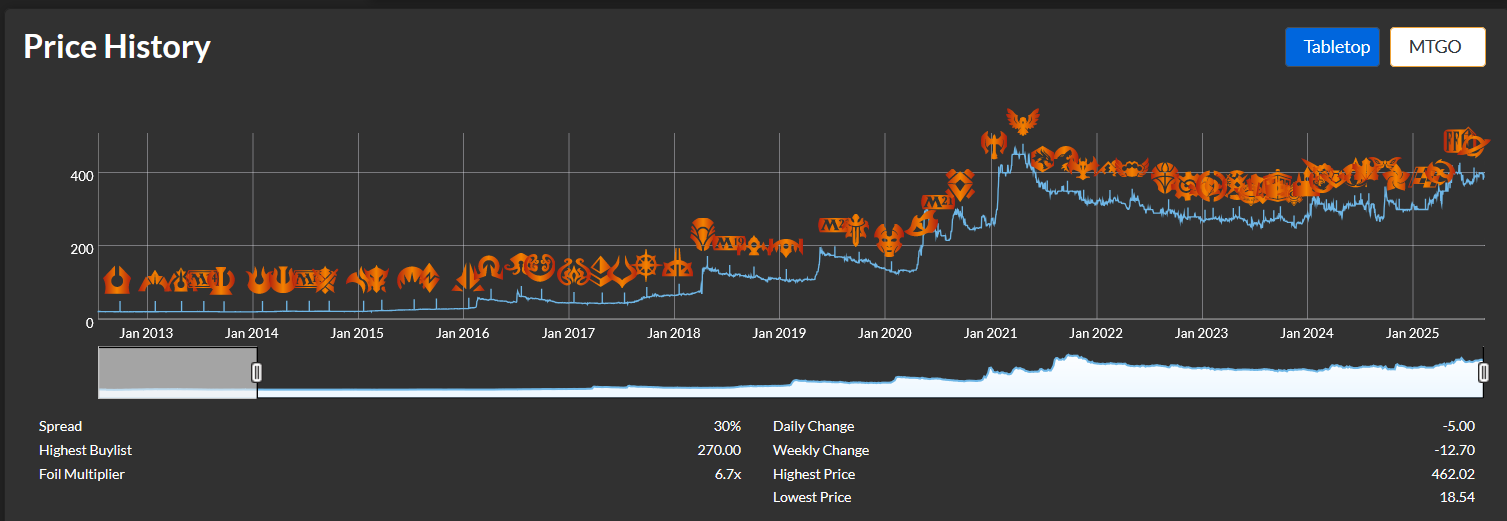Click the pyramid Amonkhet set symbol
Screen dimensions: 1507x521
click(x=600, y=270)
